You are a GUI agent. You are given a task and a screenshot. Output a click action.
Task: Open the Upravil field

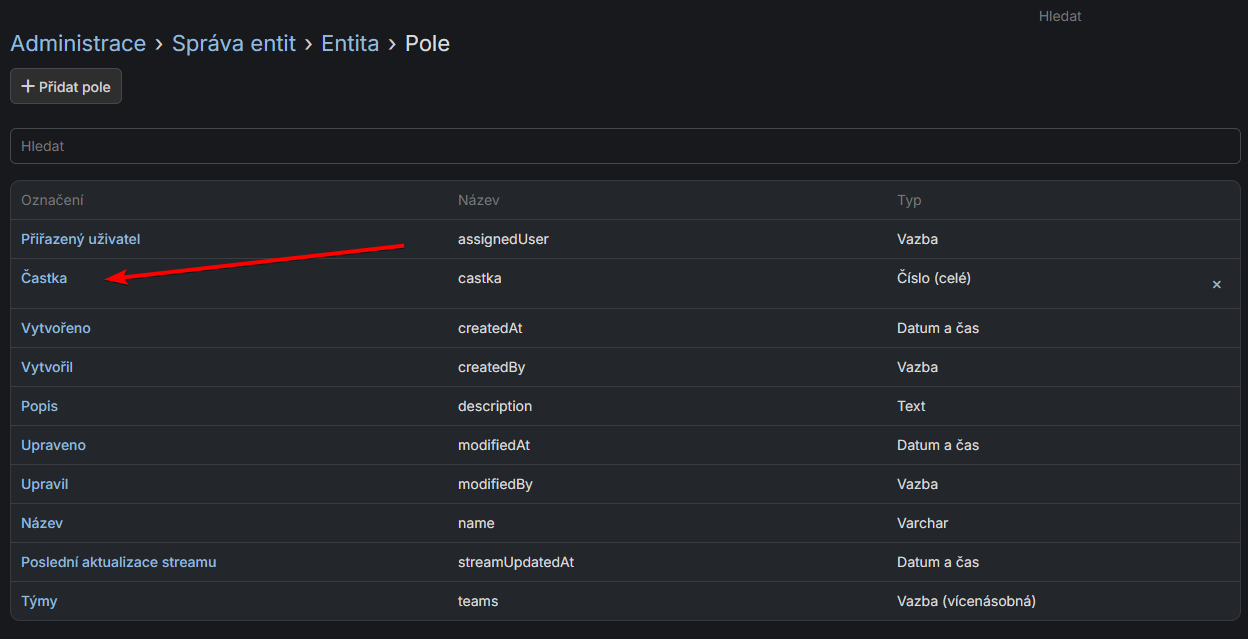(44, 484)
